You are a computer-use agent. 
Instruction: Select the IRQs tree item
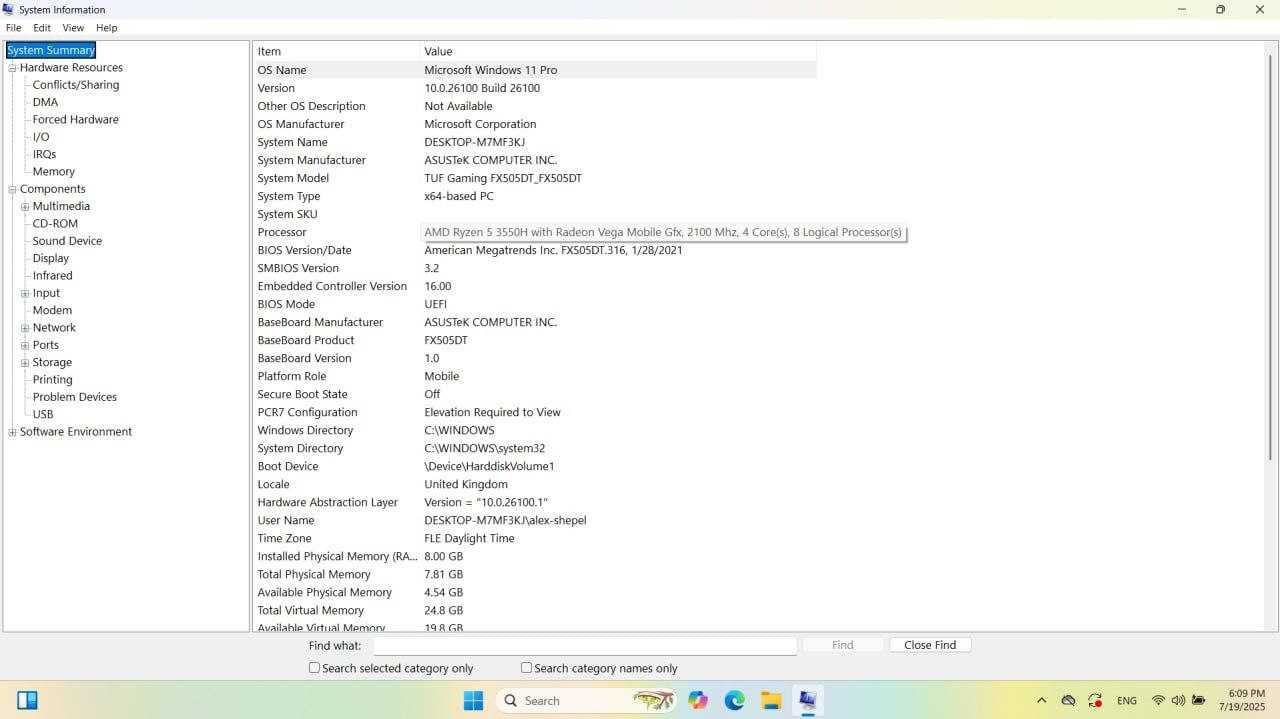point(44,154)
